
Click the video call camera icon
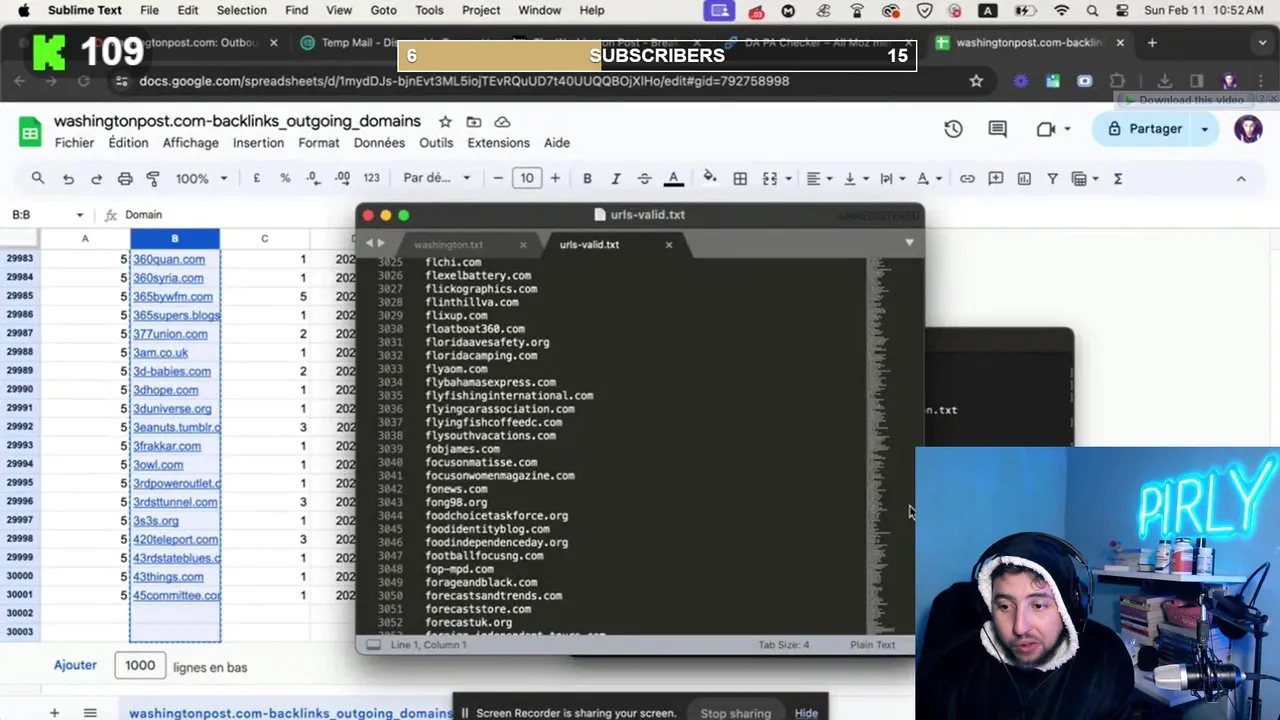pyautogui.click(x=1046, y=129)
